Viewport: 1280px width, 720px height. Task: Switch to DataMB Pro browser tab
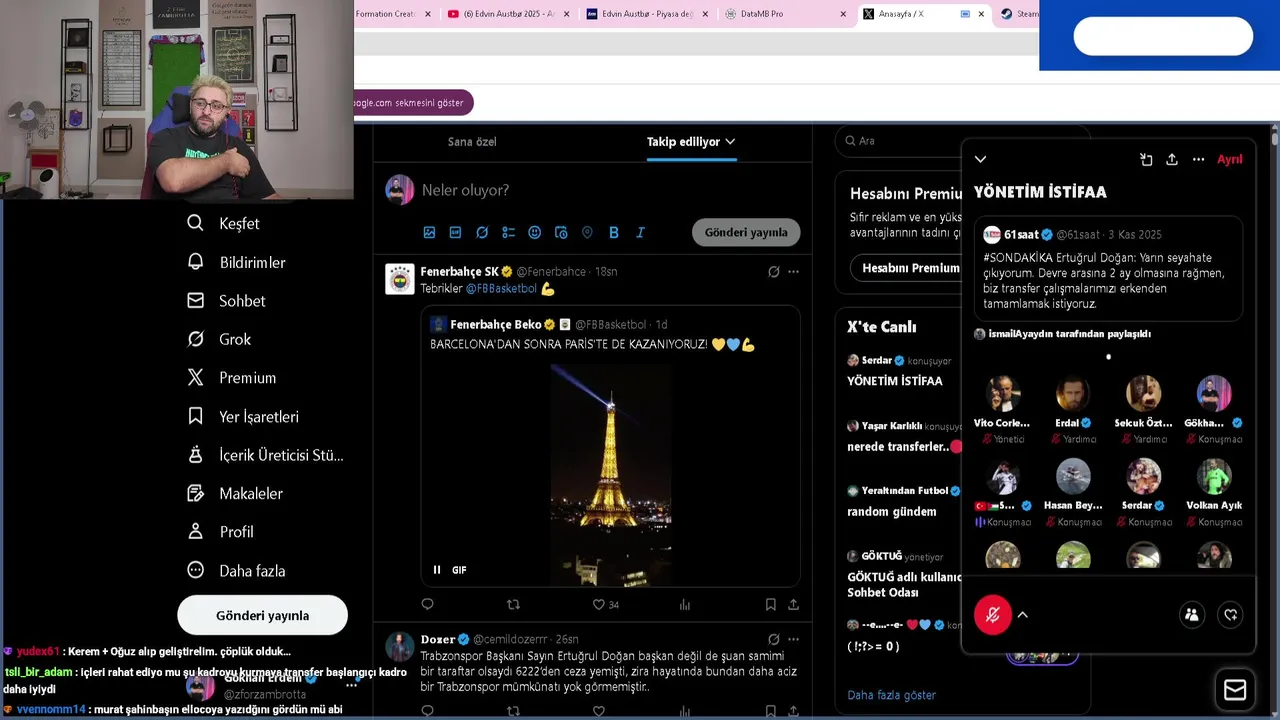coord(784,14)
